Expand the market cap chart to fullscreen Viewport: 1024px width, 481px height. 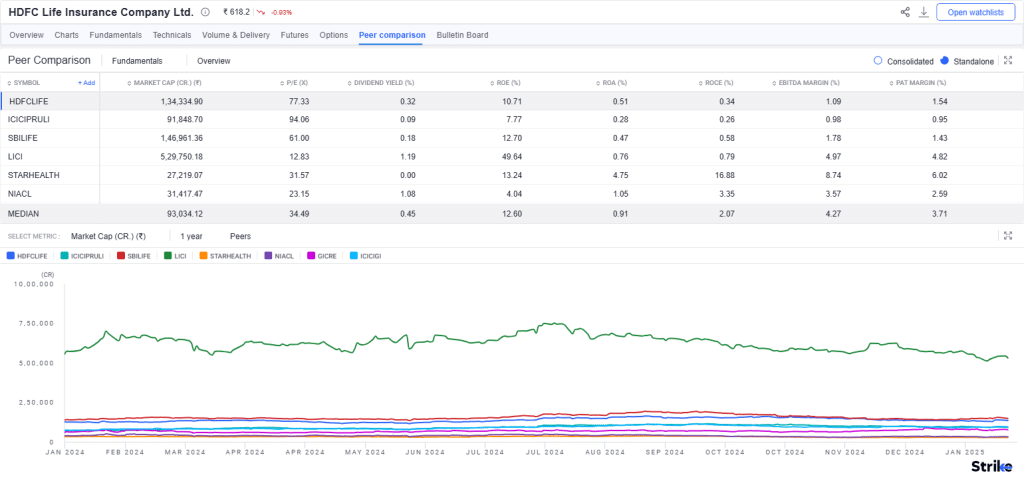pos(1008,236)
